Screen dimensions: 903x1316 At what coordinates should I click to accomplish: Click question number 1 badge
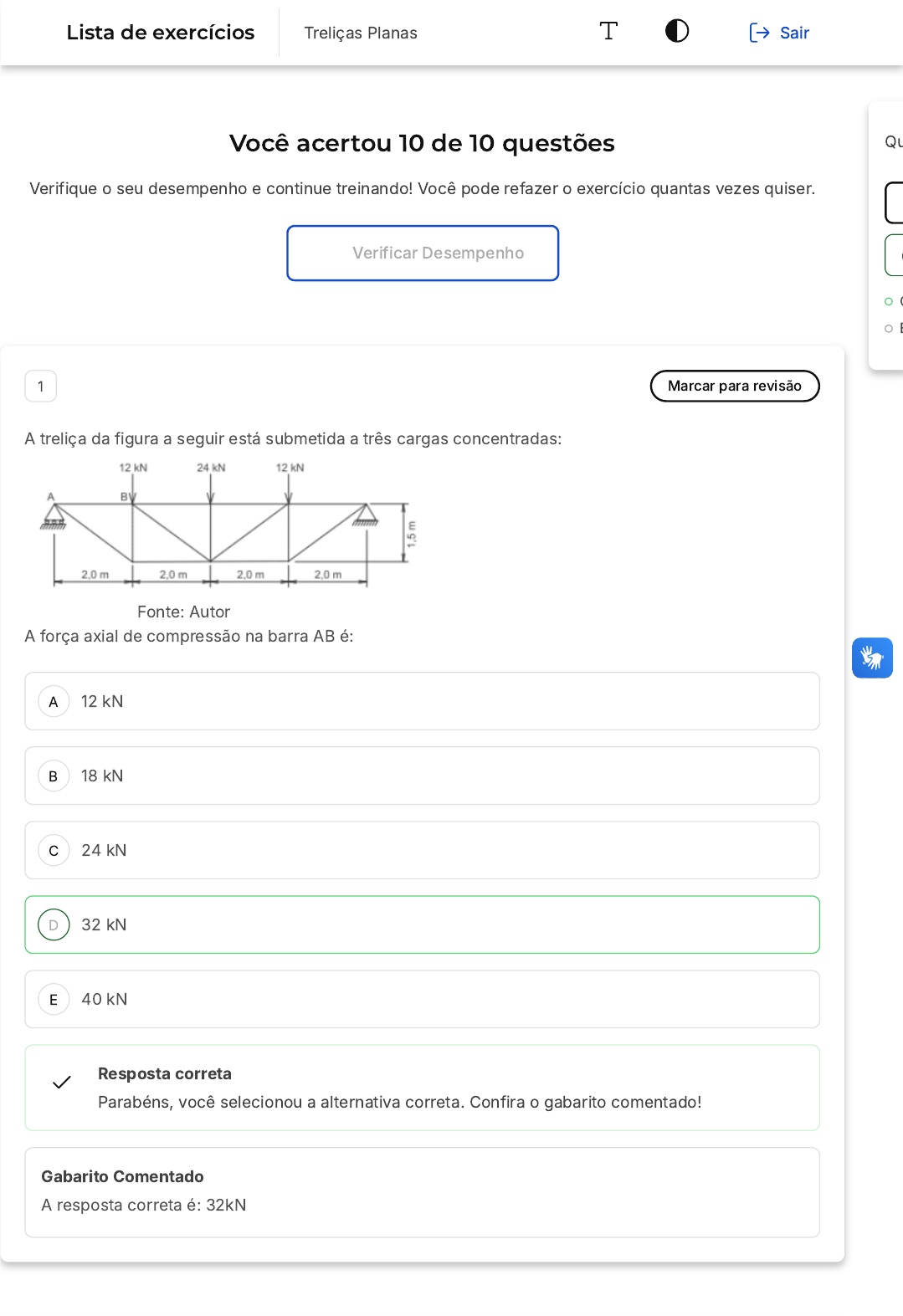pos(41,387)
